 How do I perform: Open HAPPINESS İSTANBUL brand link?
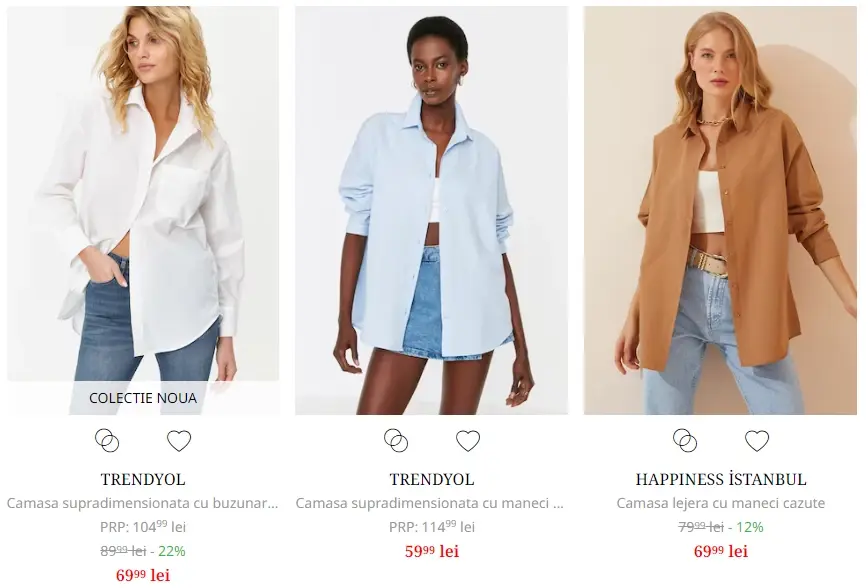[x=721, y=479]
